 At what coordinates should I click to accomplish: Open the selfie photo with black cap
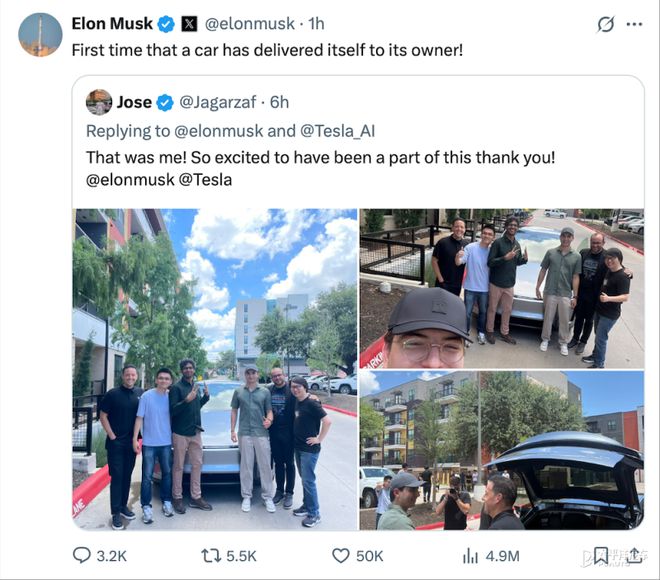coord(502,289)
